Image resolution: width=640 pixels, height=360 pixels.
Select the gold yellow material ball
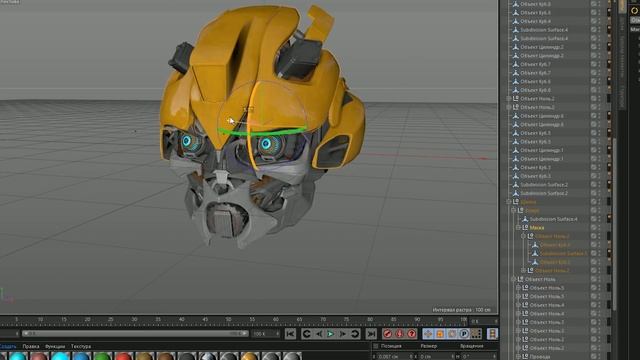[x=250, y=357]
